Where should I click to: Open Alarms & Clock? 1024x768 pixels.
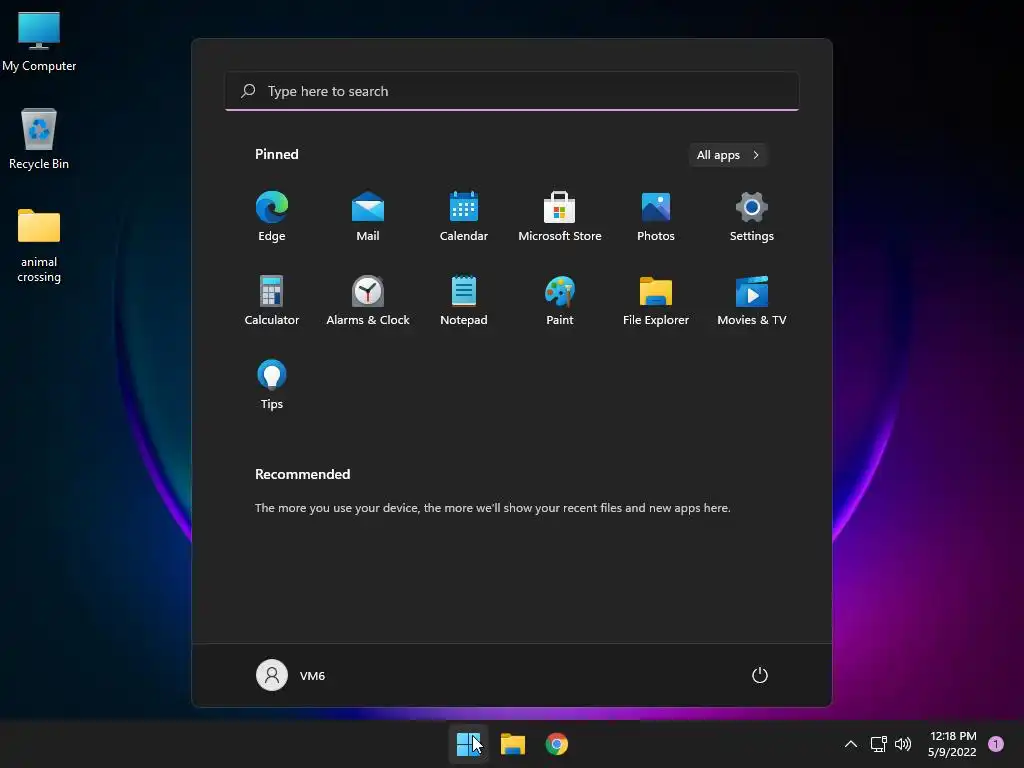(368, 300)
